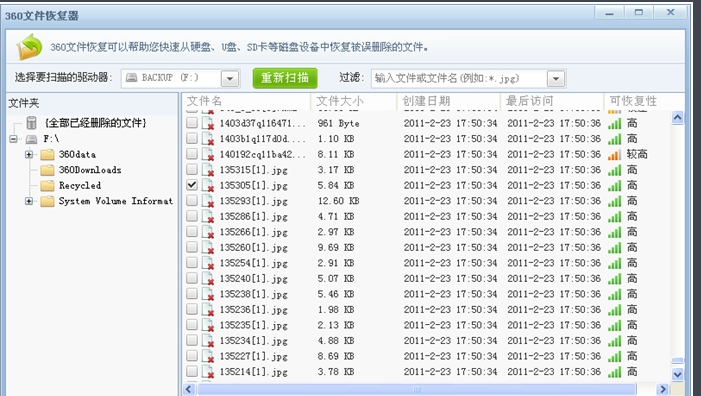Open the drive selection dropdown arrow
The image size is (701, 396).
click(230, 79)
